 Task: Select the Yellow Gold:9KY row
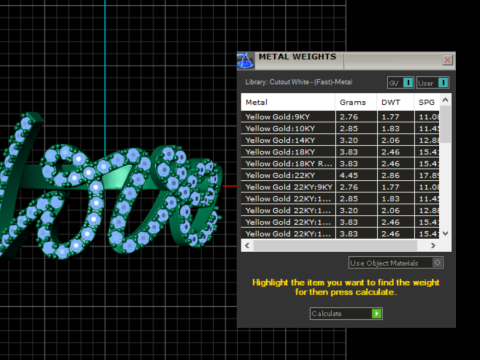(x=340, y=117)
